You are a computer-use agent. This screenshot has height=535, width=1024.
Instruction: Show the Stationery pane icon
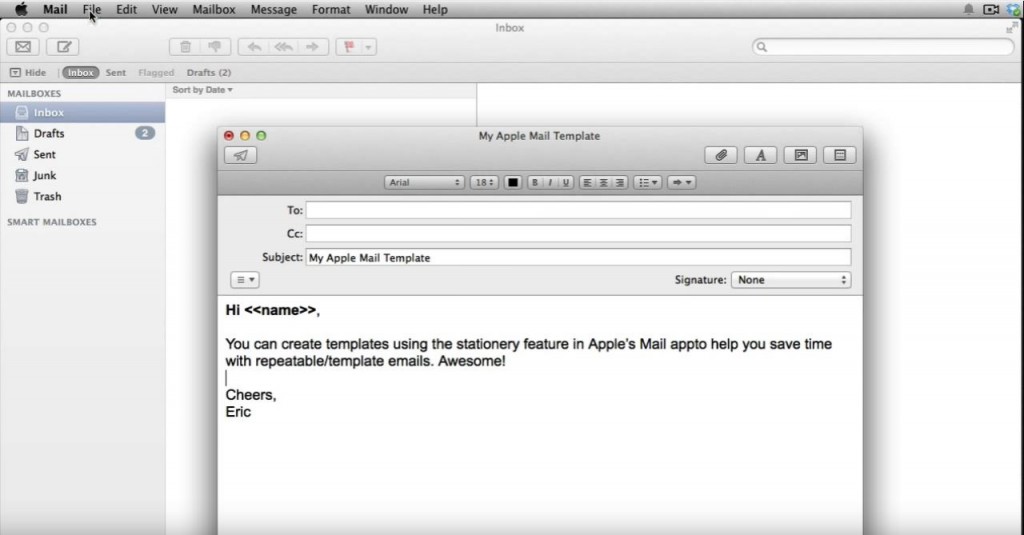click(840, 155)
